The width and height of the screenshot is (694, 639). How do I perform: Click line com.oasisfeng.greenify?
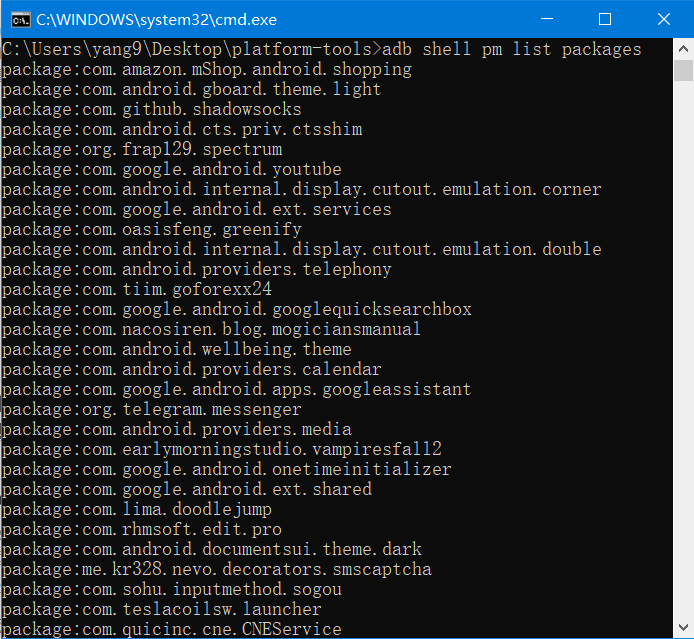[151, 229]
